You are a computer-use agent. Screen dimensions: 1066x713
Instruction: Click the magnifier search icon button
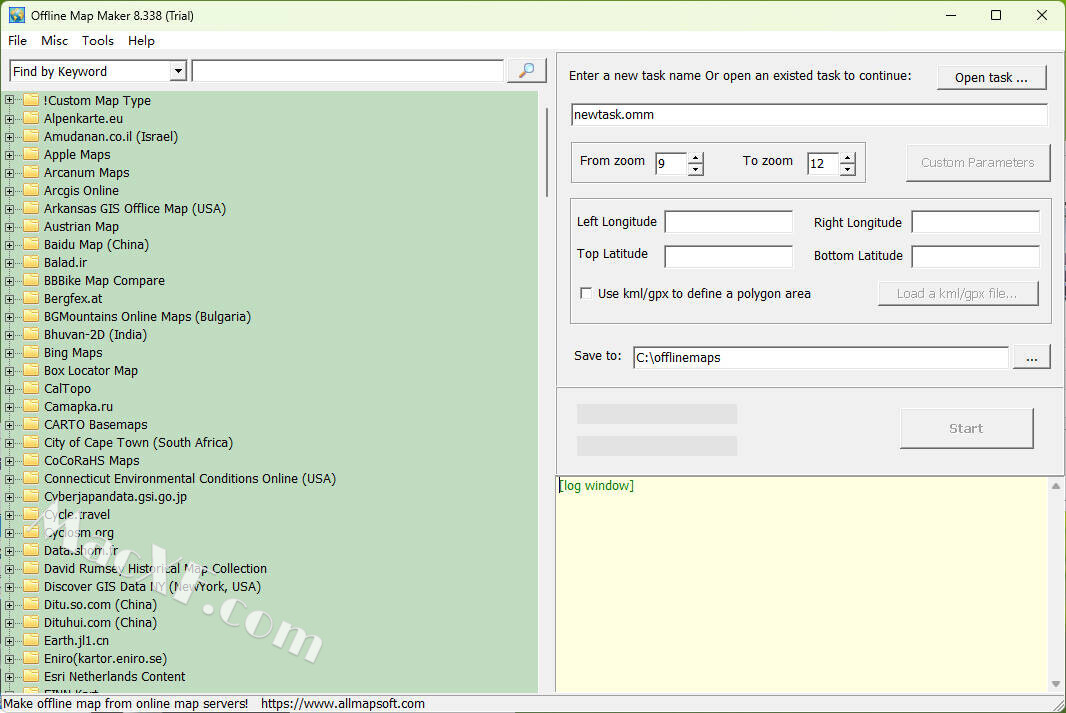point(526,71)
